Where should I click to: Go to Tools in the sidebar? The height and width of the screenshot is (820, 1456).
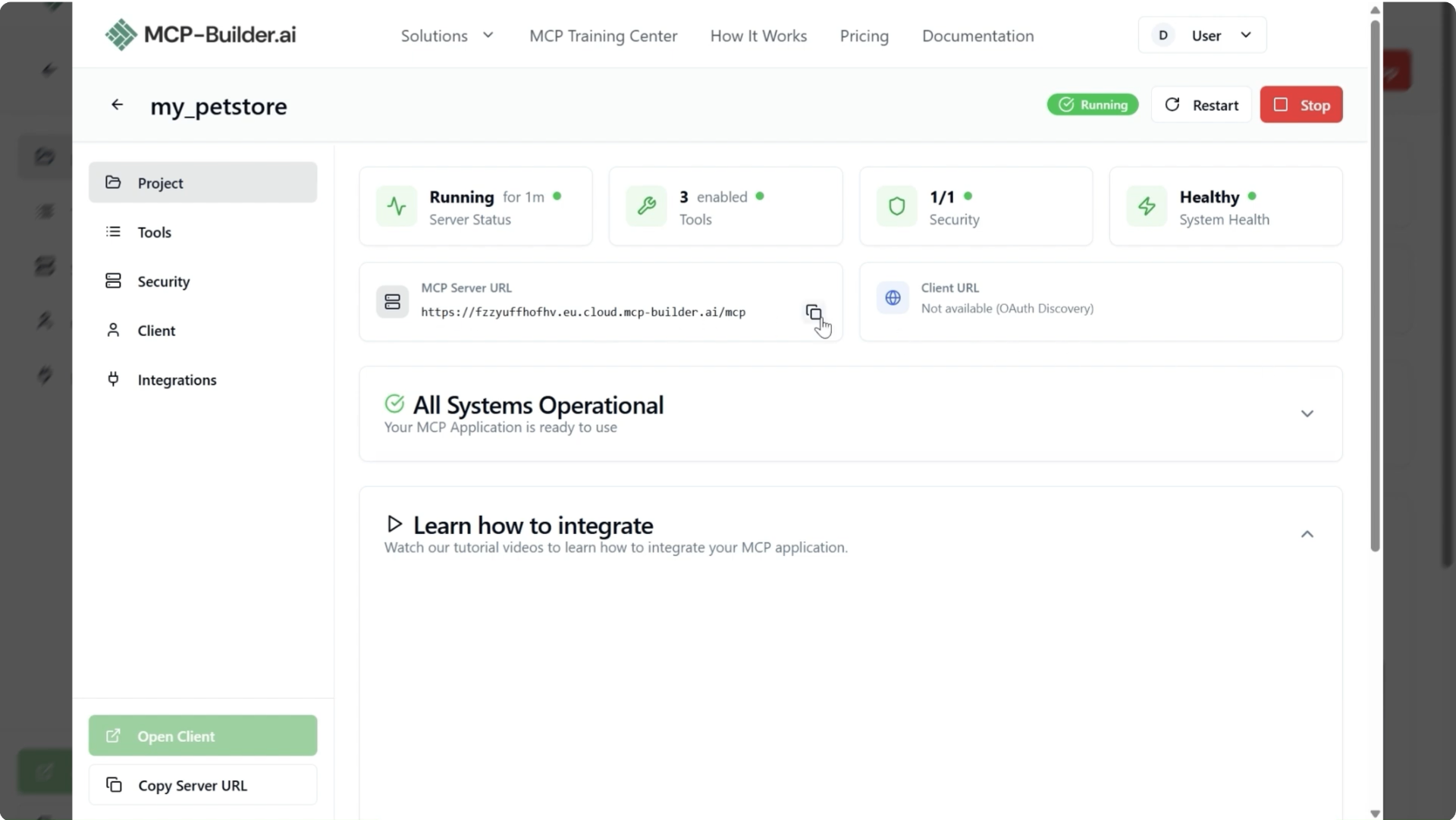(x=155, y=232)
